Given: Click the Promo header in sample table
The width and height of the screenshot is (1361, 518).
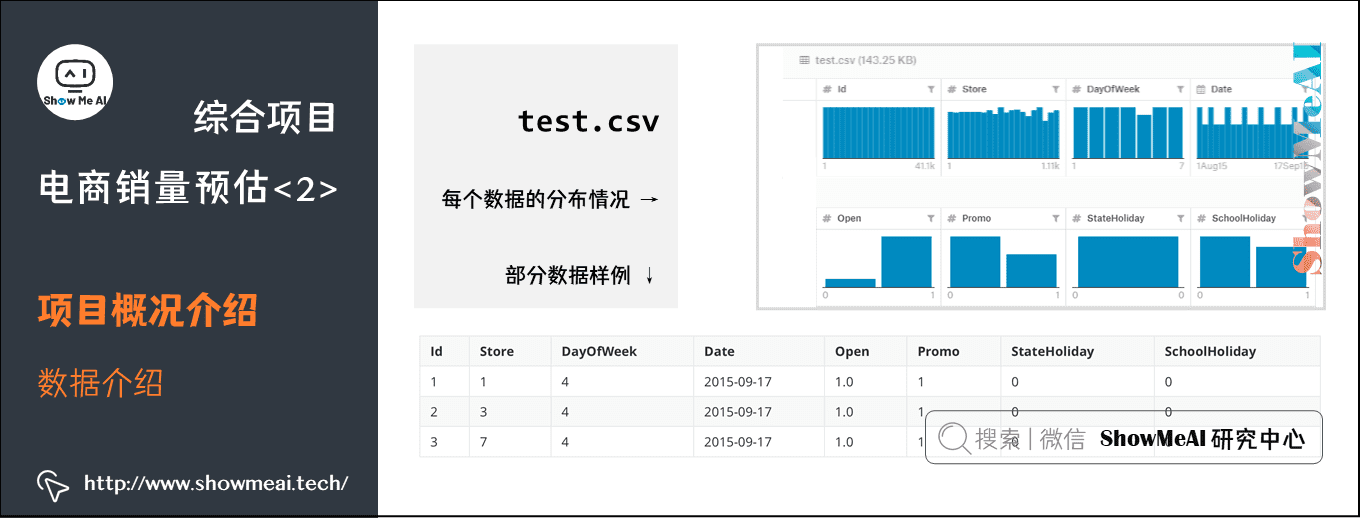Looking at the screenshot, I should pyautogui.click(x=938, y=352).
